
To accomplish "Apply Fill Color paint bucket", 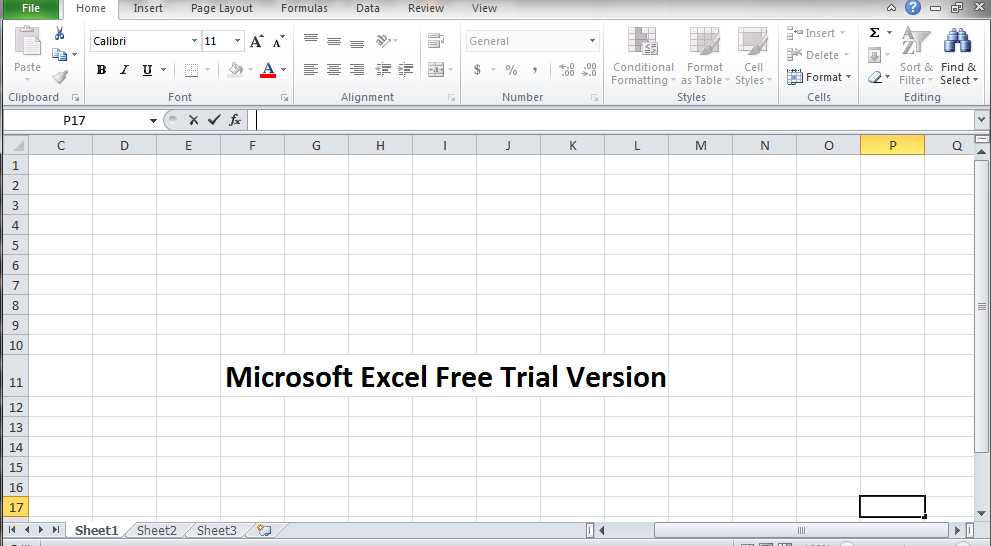I will (x=235, y=70).
